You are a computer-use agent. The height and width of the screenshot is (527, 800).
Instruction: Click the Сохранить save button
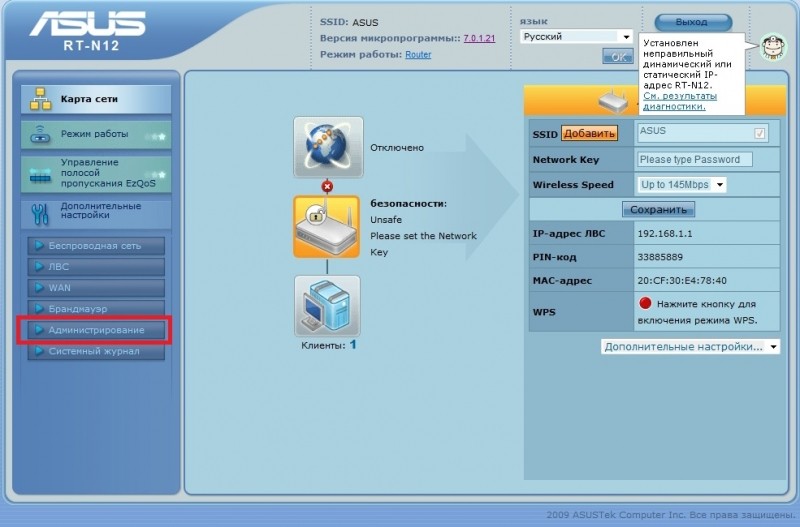coord(658,209)
